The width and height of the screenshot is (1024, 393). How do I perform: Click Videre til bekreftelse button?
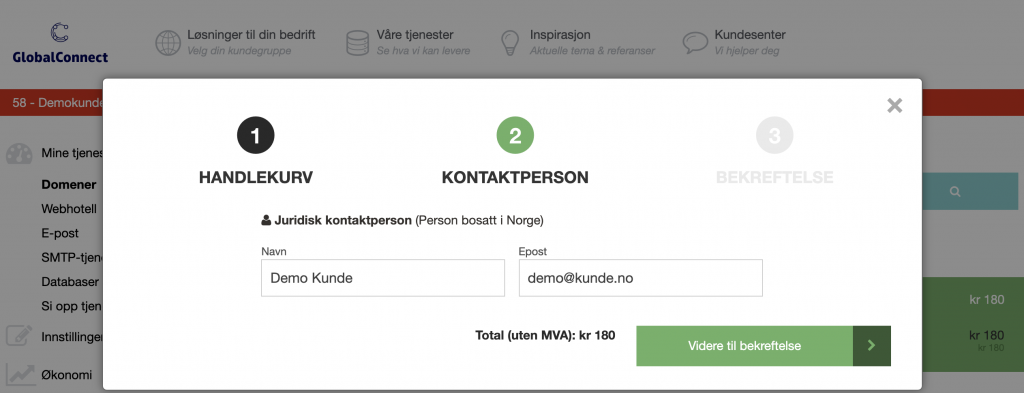click(744, 346)
